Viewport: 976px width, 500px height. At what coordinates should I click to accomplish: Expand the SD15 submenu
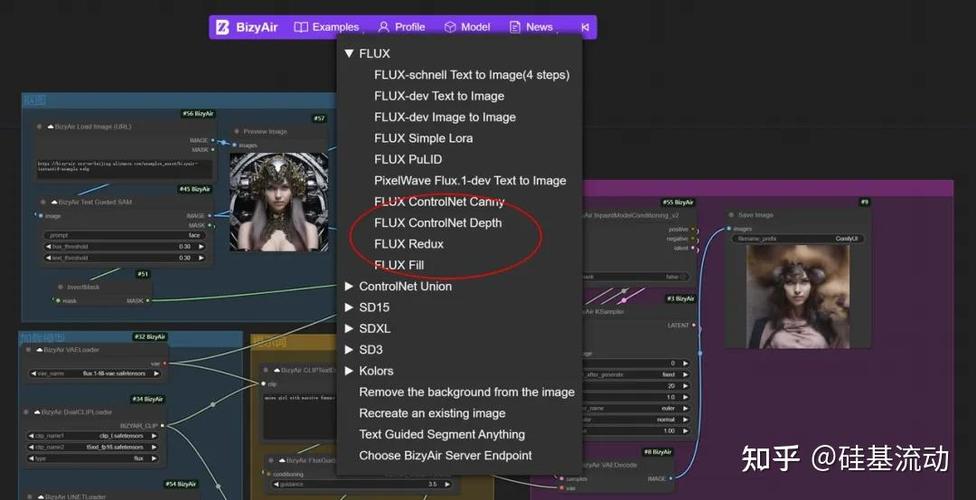click(349, 308)
